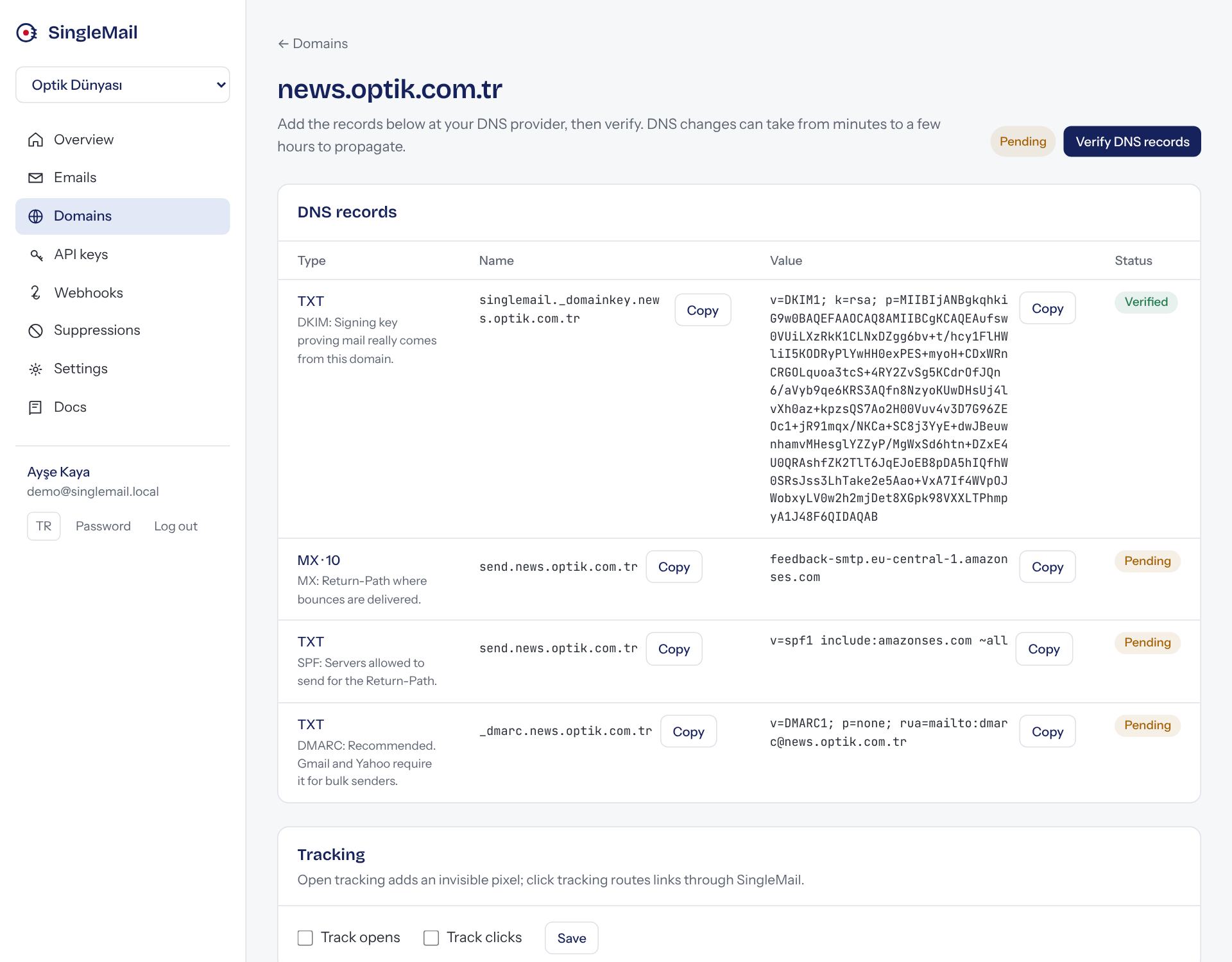Open Settings from the sidebar

pyautogui.click(x=123, y=369)
